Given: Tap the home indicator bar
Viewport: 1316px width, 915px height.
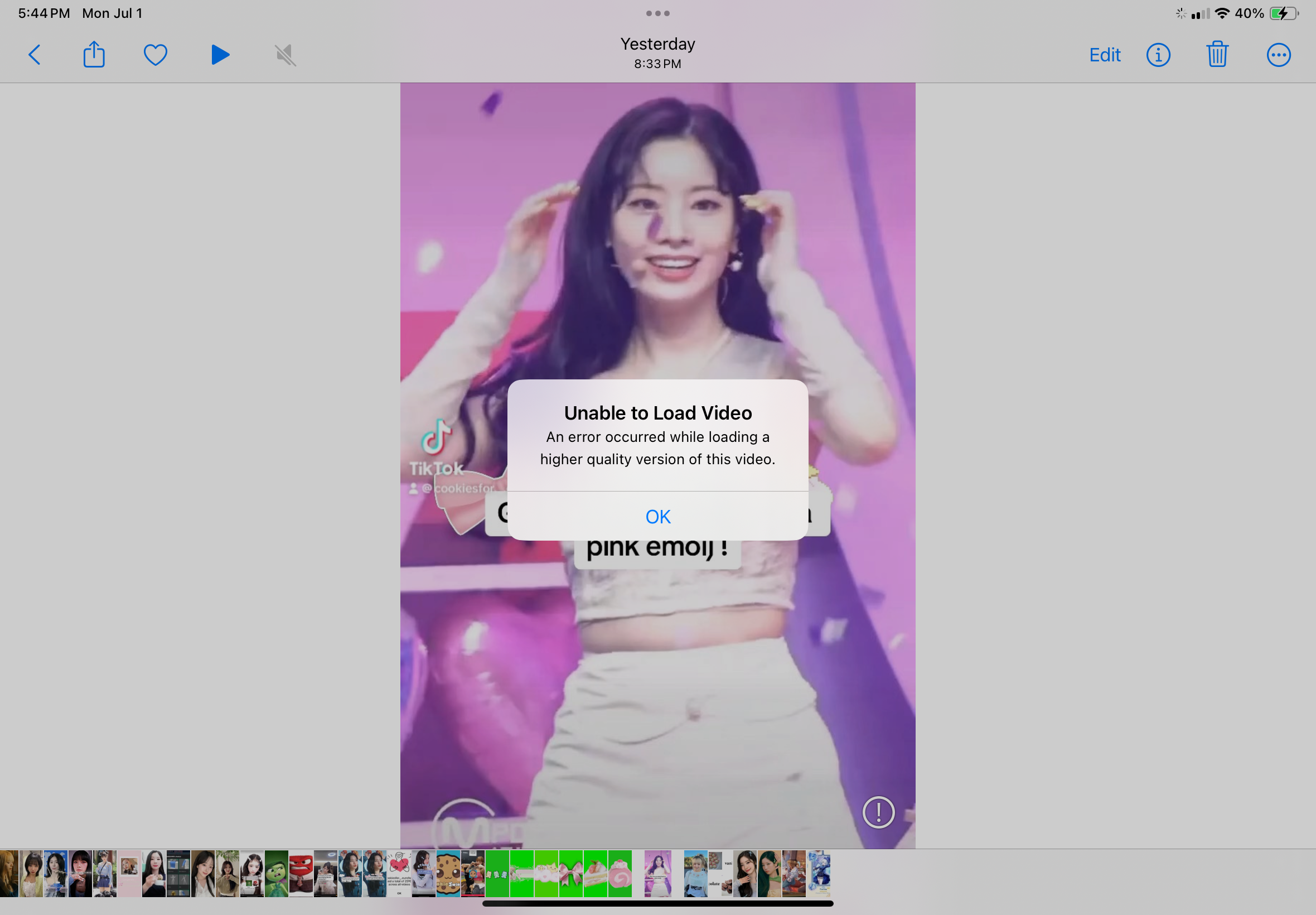Looking at the screenshot, I should pos(657,903).
